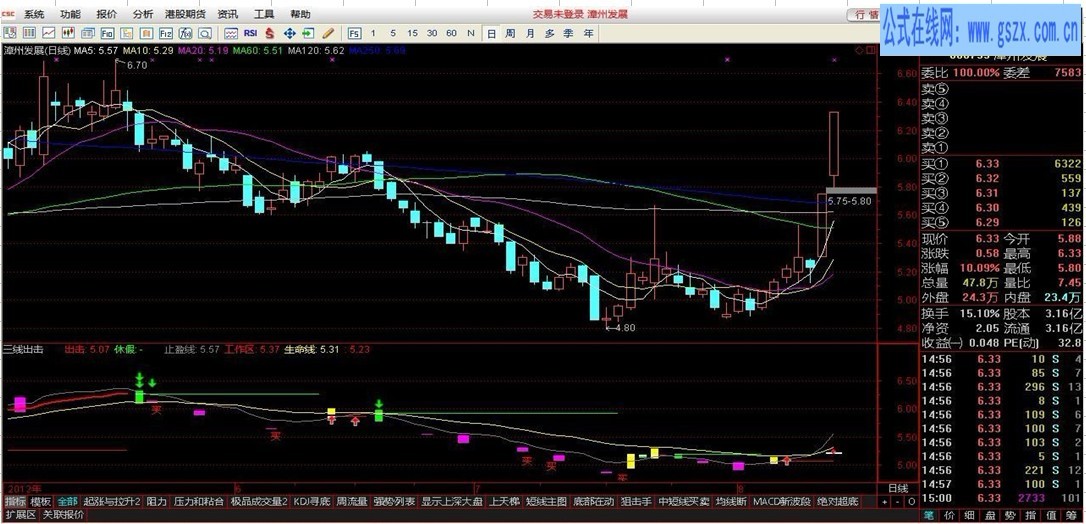1086x524 pixels.
Task: Choose the MACD新波段 indicator tab
Action: click(781, 501)
